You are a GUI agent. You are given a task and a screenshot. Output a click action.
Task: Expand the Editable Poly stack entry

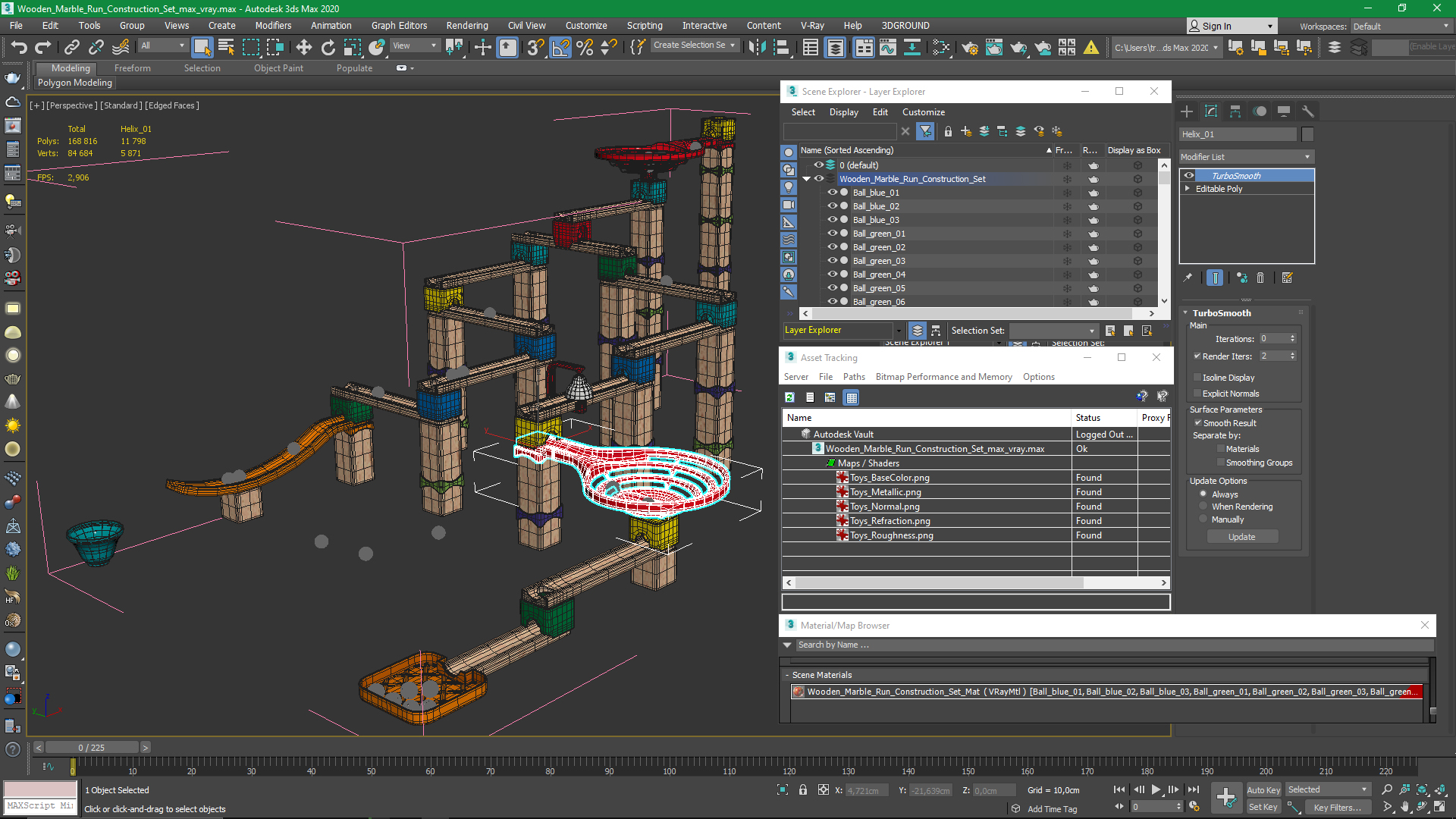1187,189
